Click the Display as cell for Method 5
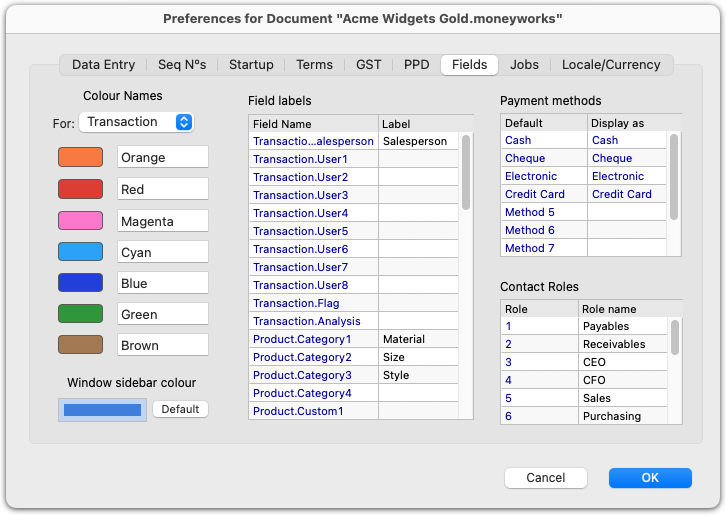The width and height of the screenshot is (726, 515). pos(627,212)
